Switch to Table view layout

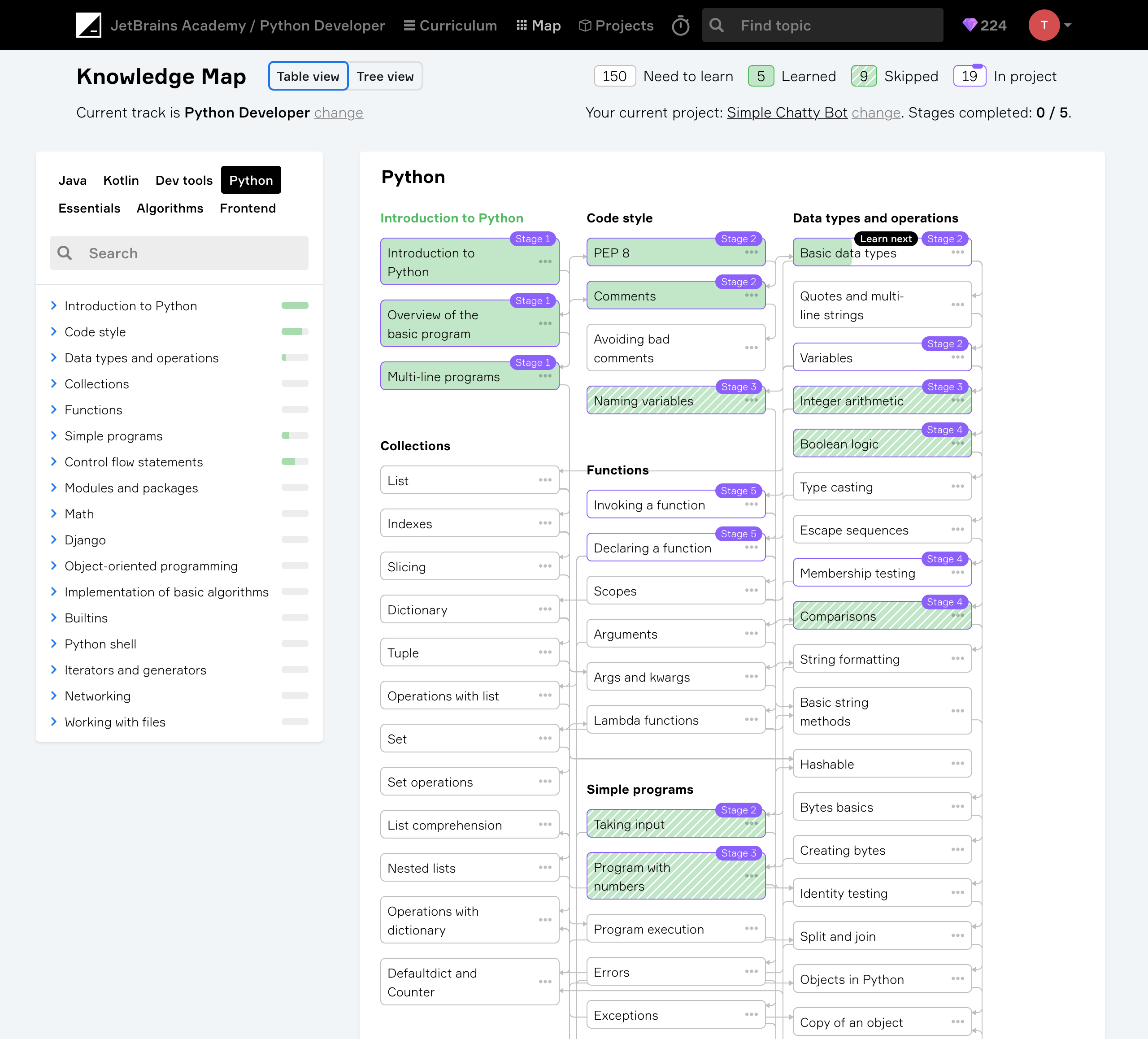tap(307, 76)
